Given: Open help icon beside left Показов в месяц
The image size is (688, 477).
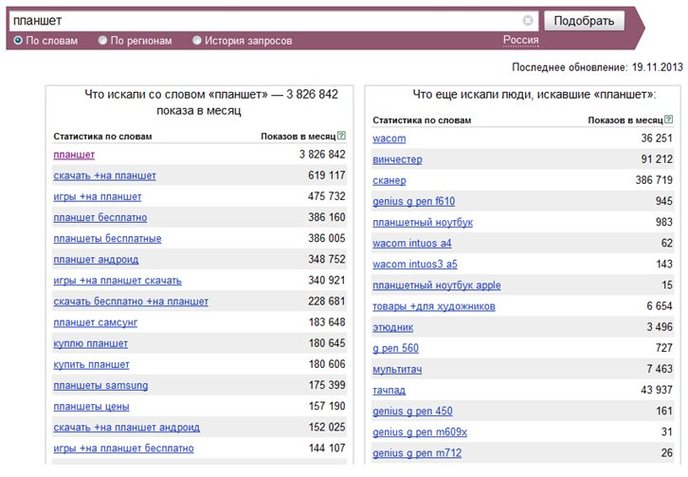Looking at the screenshot, I should (342, 136).
